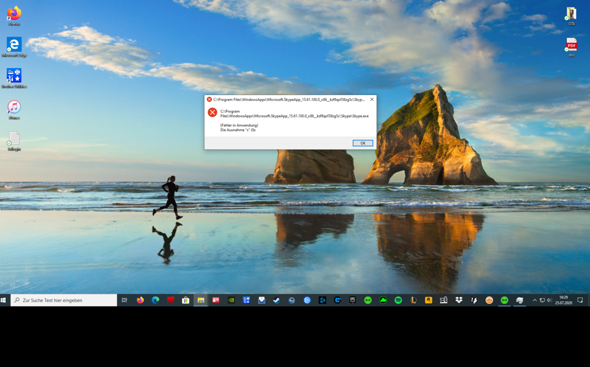Open Task View from the taskbar
Viewport: 590px width, 367px height.
tap(125, 300)
